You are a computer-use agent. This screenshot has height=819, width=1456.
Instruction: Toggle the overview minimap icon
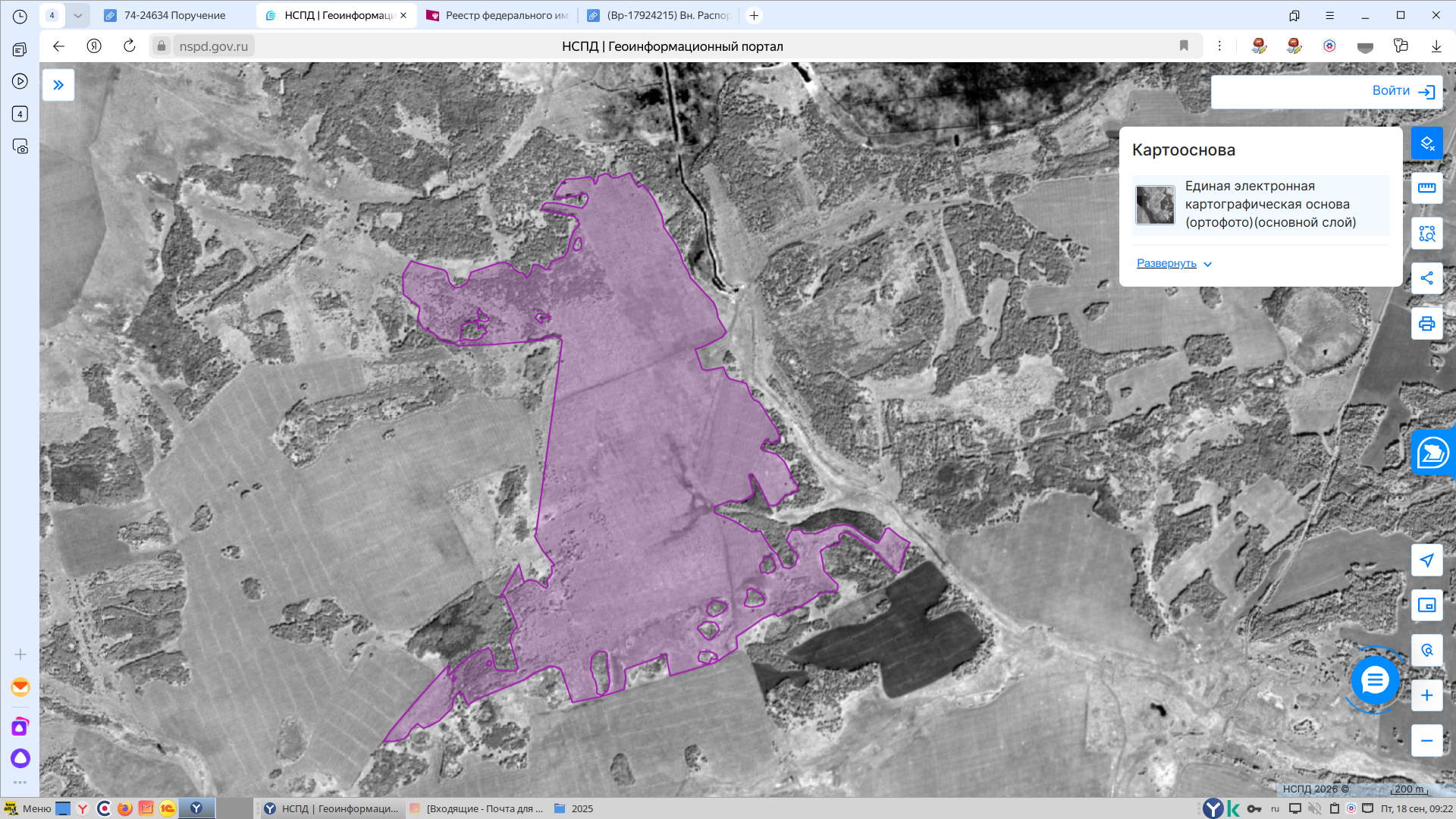pos(1426,605)
